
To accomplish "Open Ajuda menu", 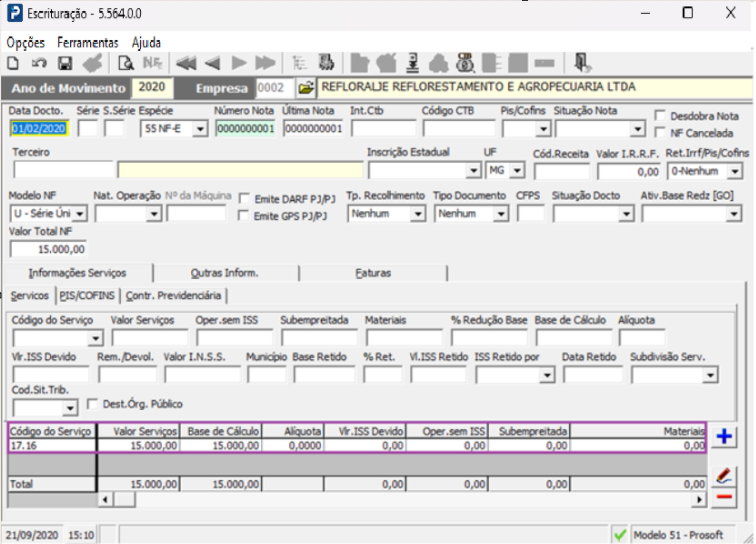I will click(x=147, y=43).
